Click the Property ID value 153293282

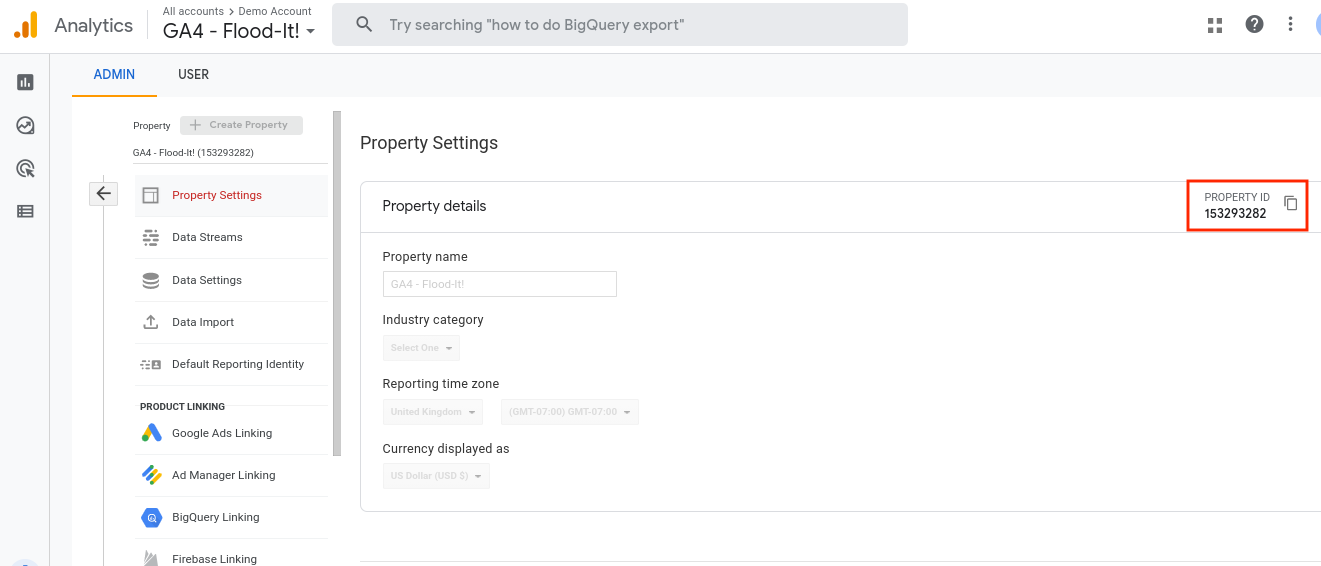point(1235,213)
